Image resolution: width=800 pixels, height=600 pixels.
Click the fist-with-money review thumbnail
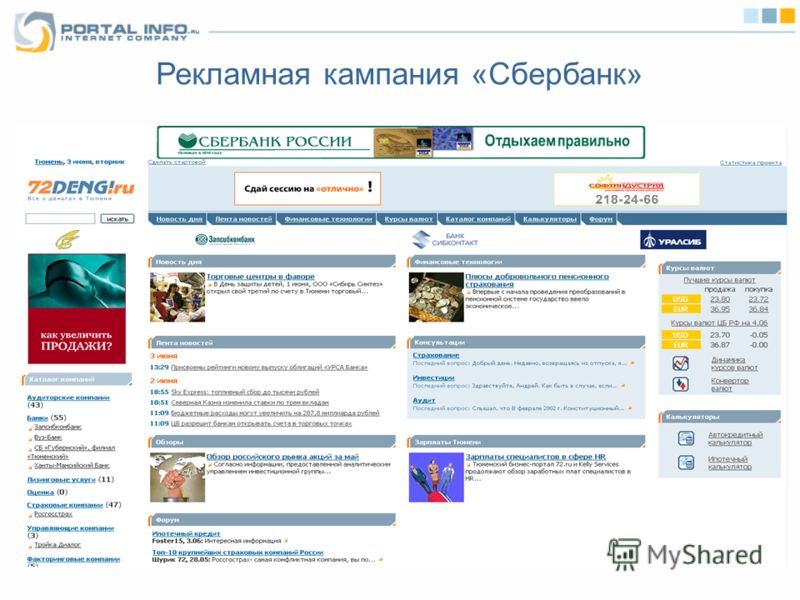[x=178, y=478]
